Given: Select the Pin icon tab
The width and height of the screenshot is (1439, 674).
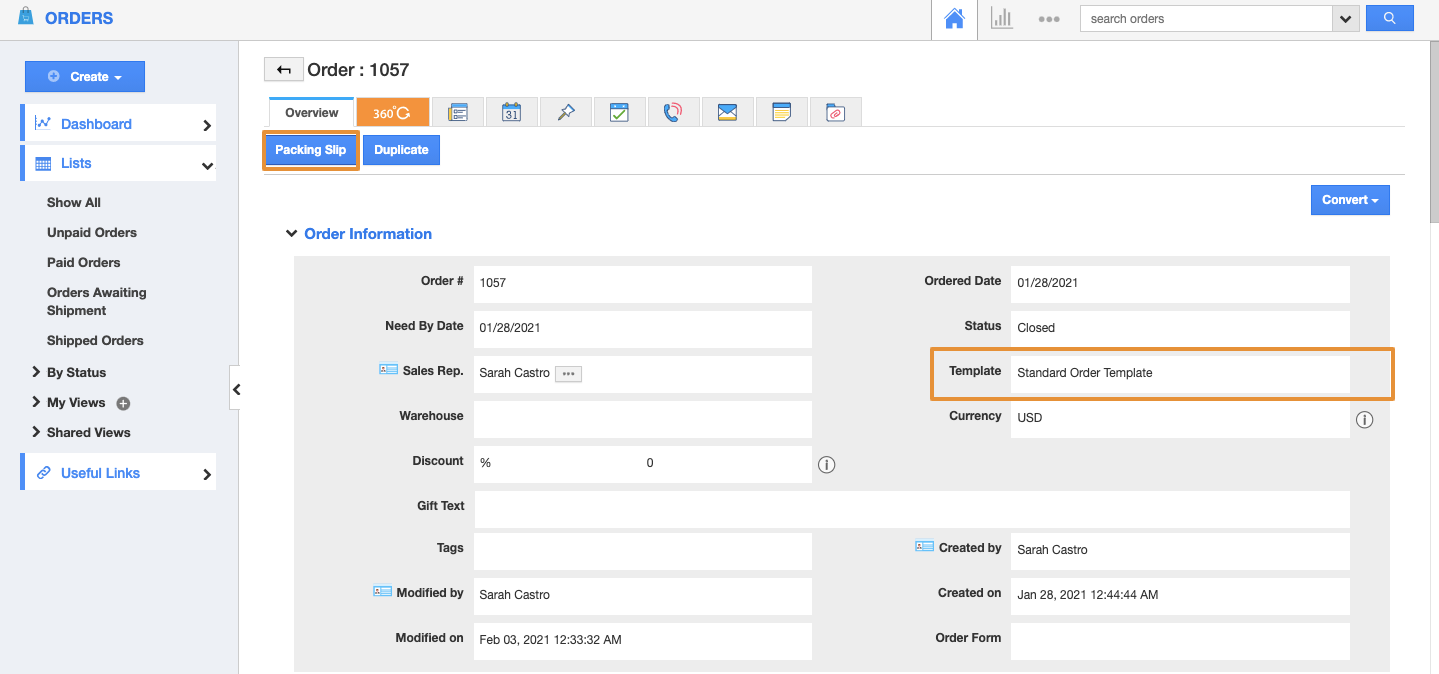Looking at the screenshot, I should tap(565, 111).
